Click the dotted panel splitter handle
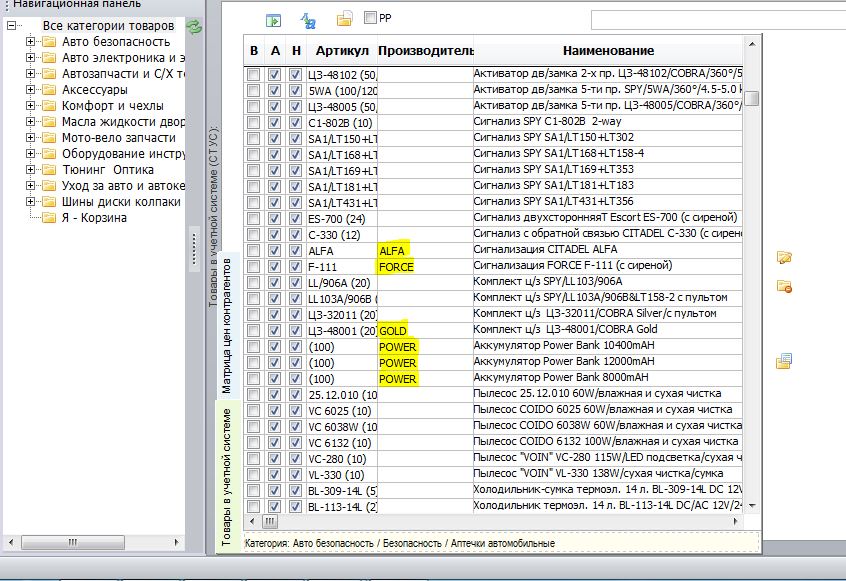The height and width of the screenshot is (581, 846). 194,249
